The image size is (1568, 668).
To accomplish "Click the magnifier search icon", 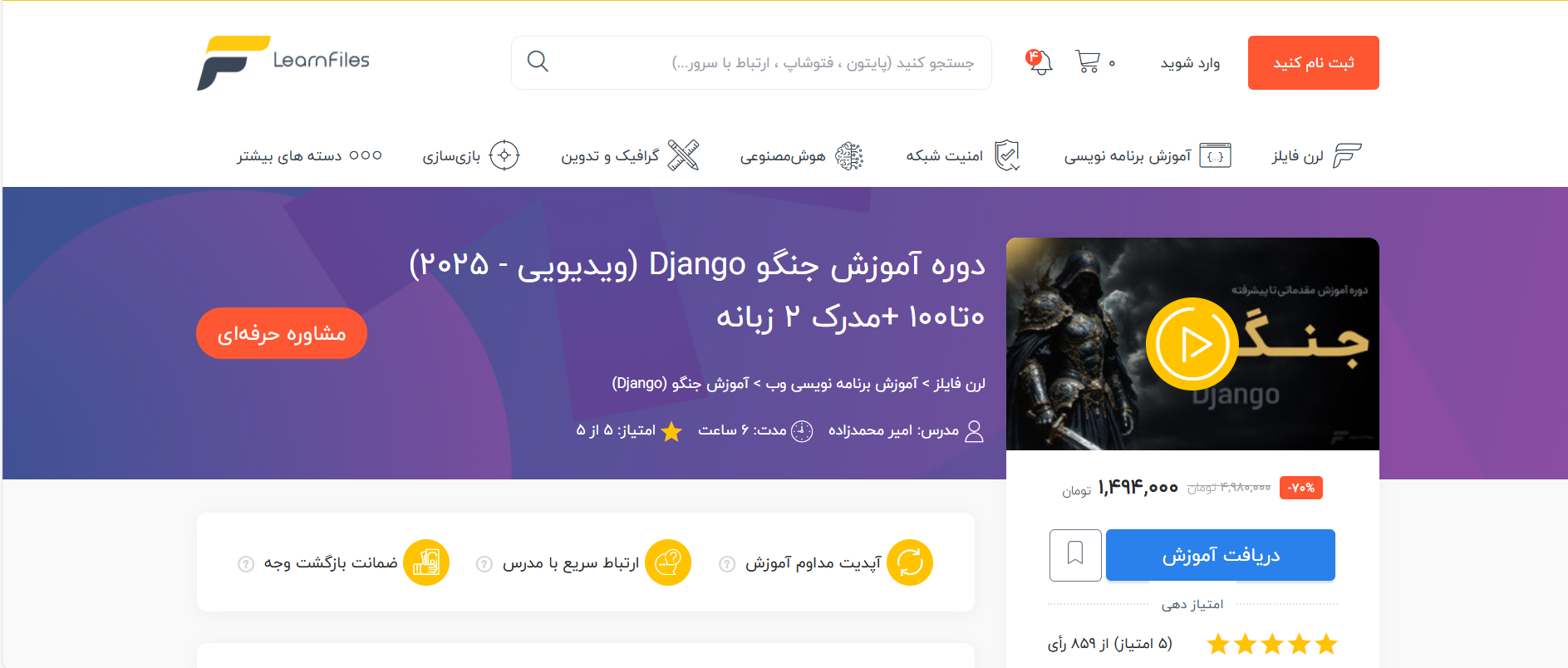I will click(x=538, y=61).
